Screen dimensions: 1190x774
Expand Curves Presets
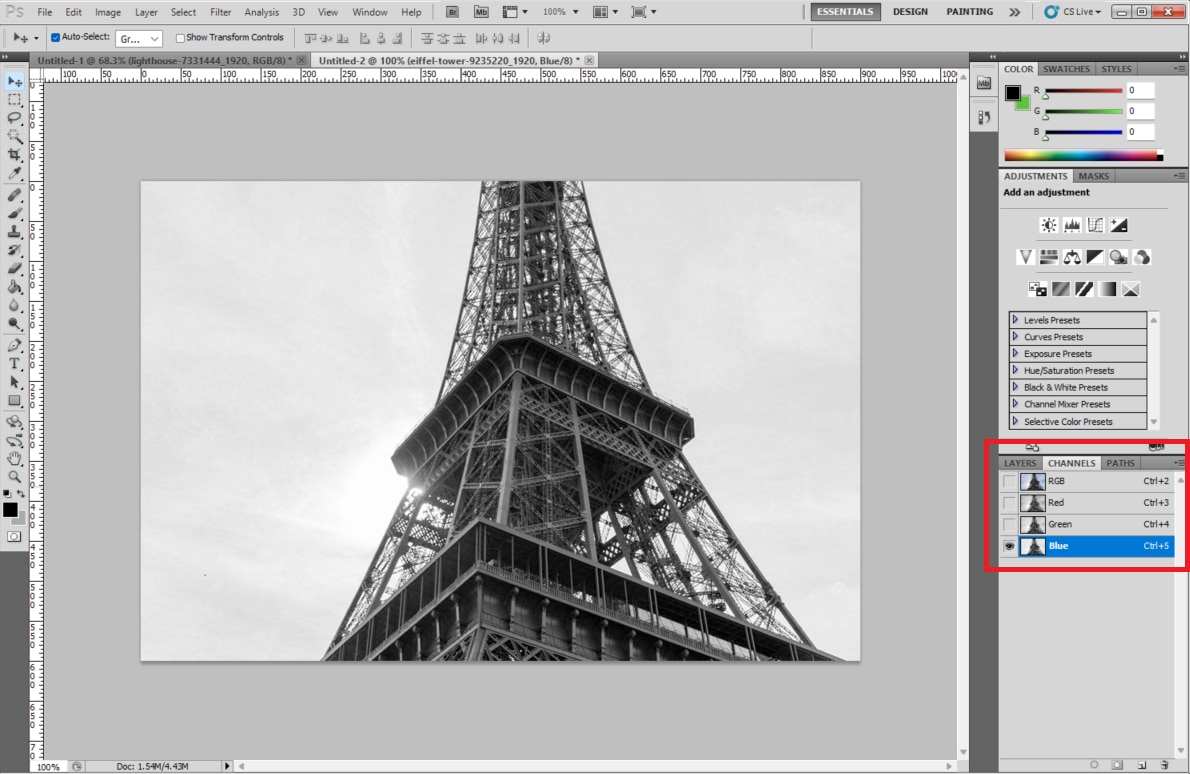coord(1015,336)
